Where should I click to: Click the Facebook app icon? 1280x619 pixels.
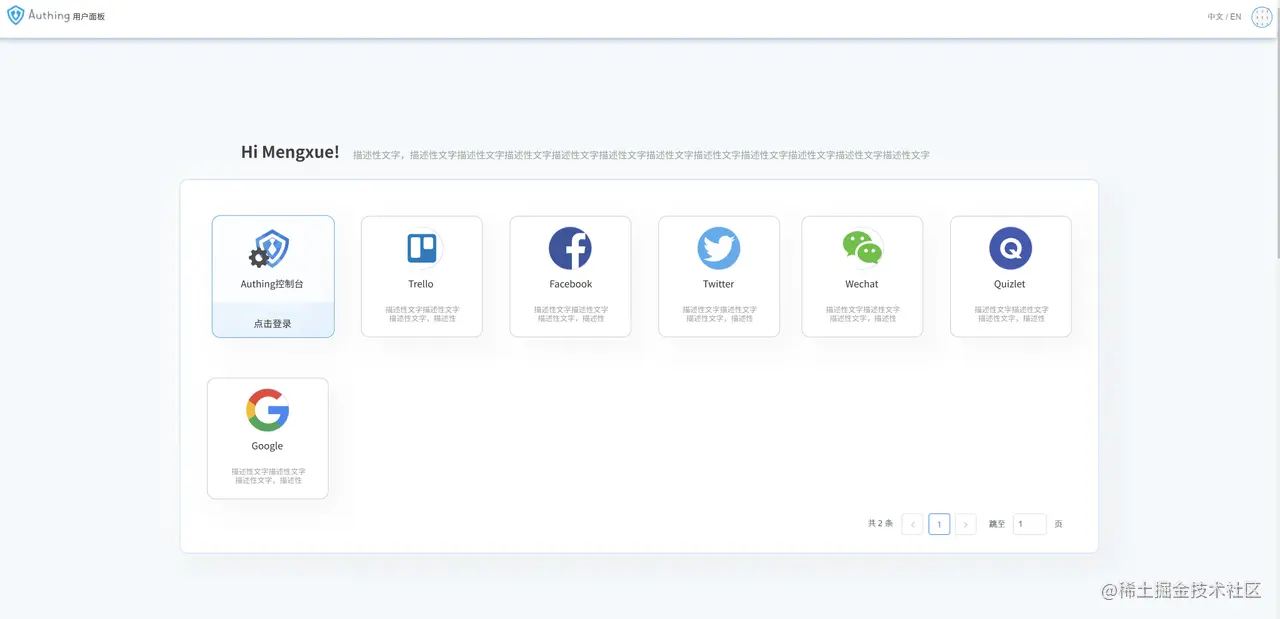point(570,248)
